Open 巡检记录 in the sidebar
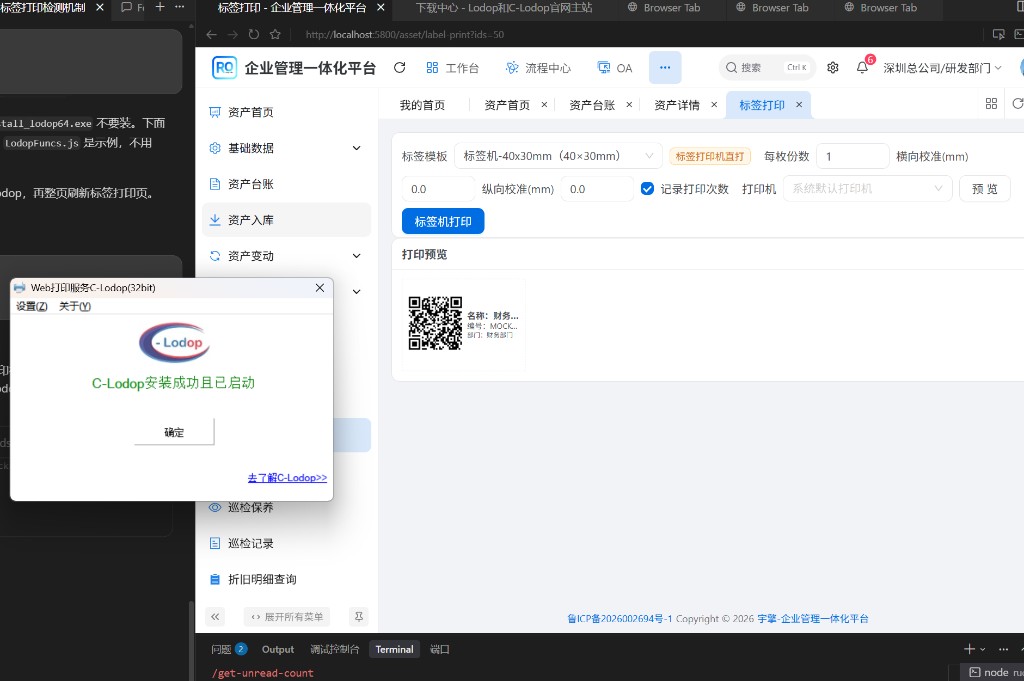This screenshot has height=681, width=1024. coord(287,543)
